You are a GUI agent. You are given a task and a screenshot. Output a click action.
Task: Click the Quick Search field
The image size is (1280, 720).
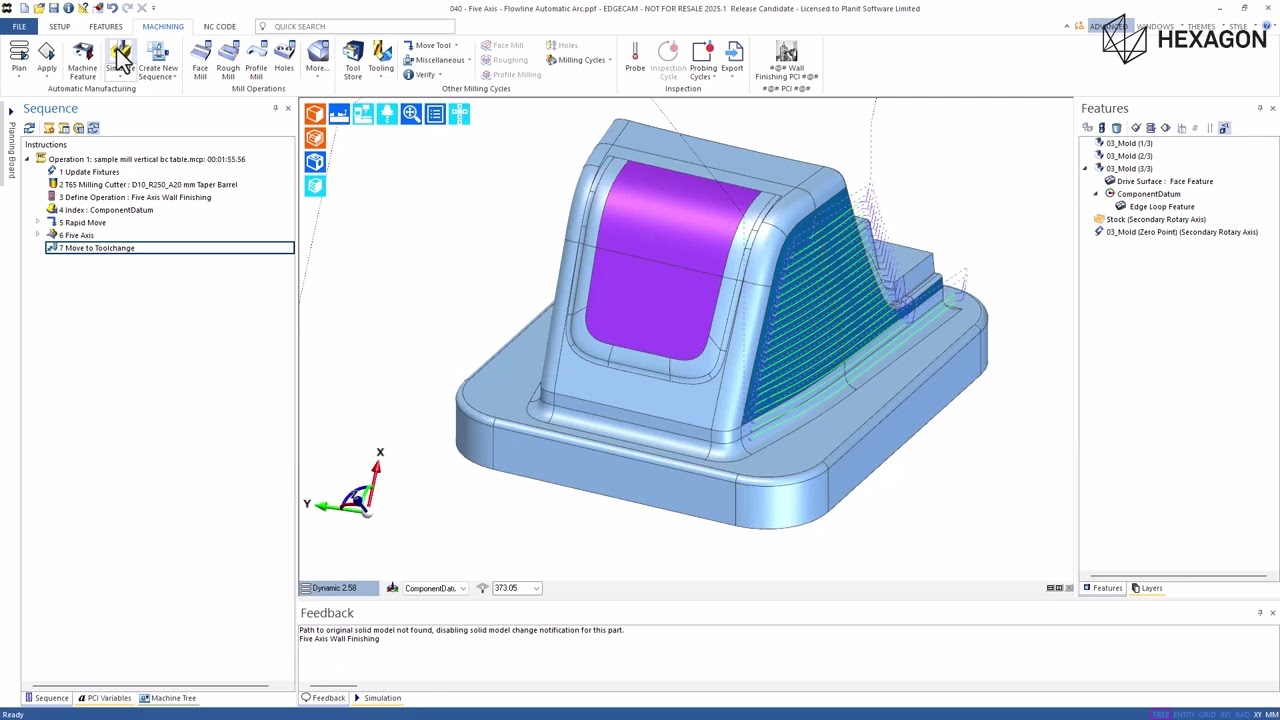click(x=355, y=27)
